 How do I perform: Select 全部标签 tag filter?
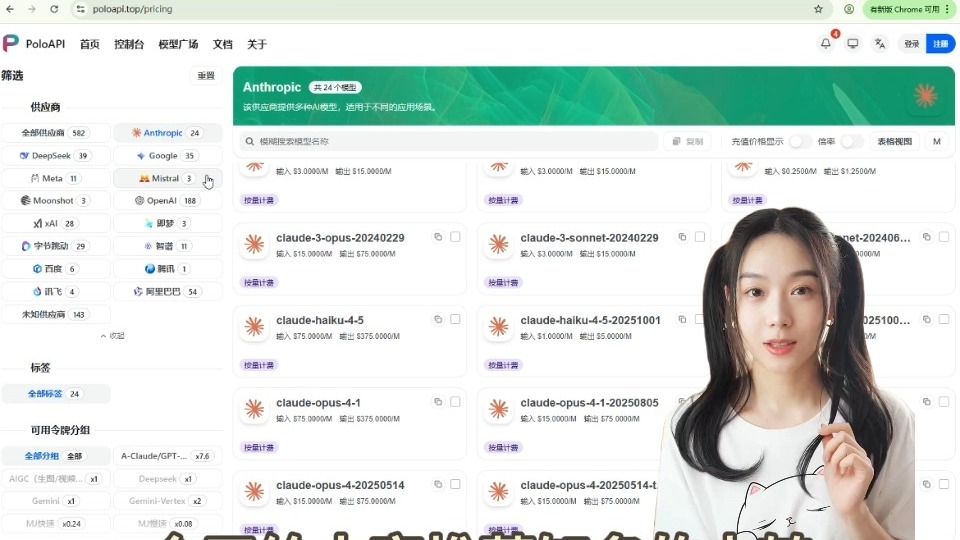click(56, 394)
